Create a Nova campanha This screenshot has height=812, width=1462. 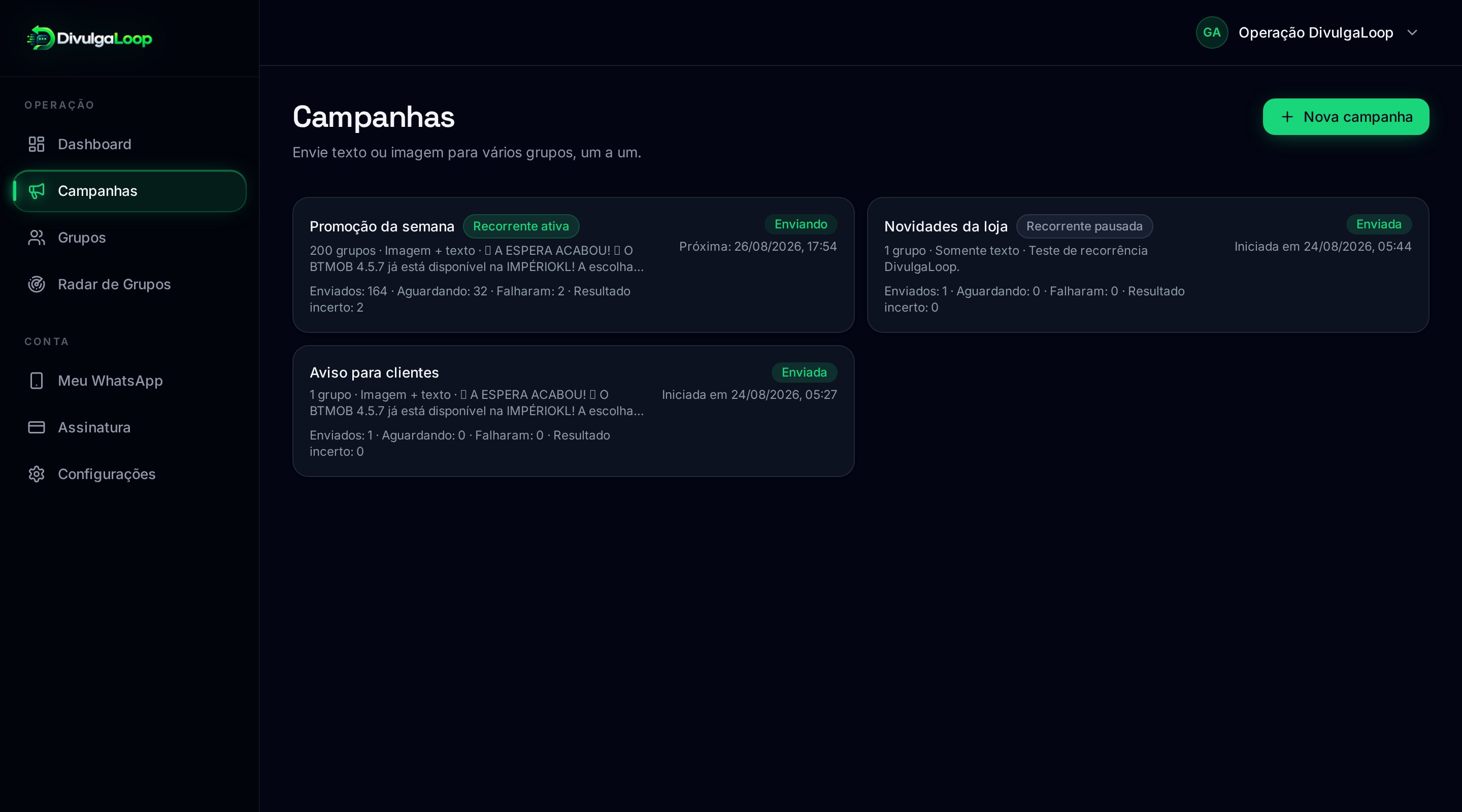[1346, 117]
